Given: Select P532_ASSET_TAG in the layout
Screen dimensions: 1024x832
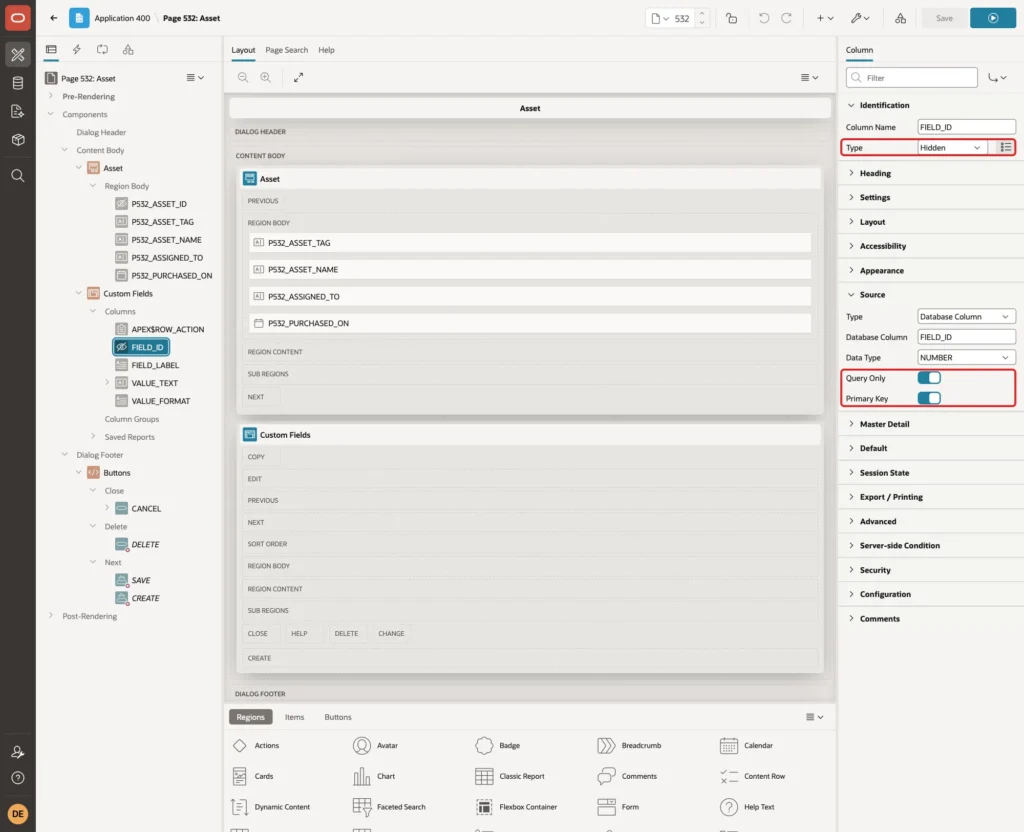Looking at the screenshot, I should [530, 243].
